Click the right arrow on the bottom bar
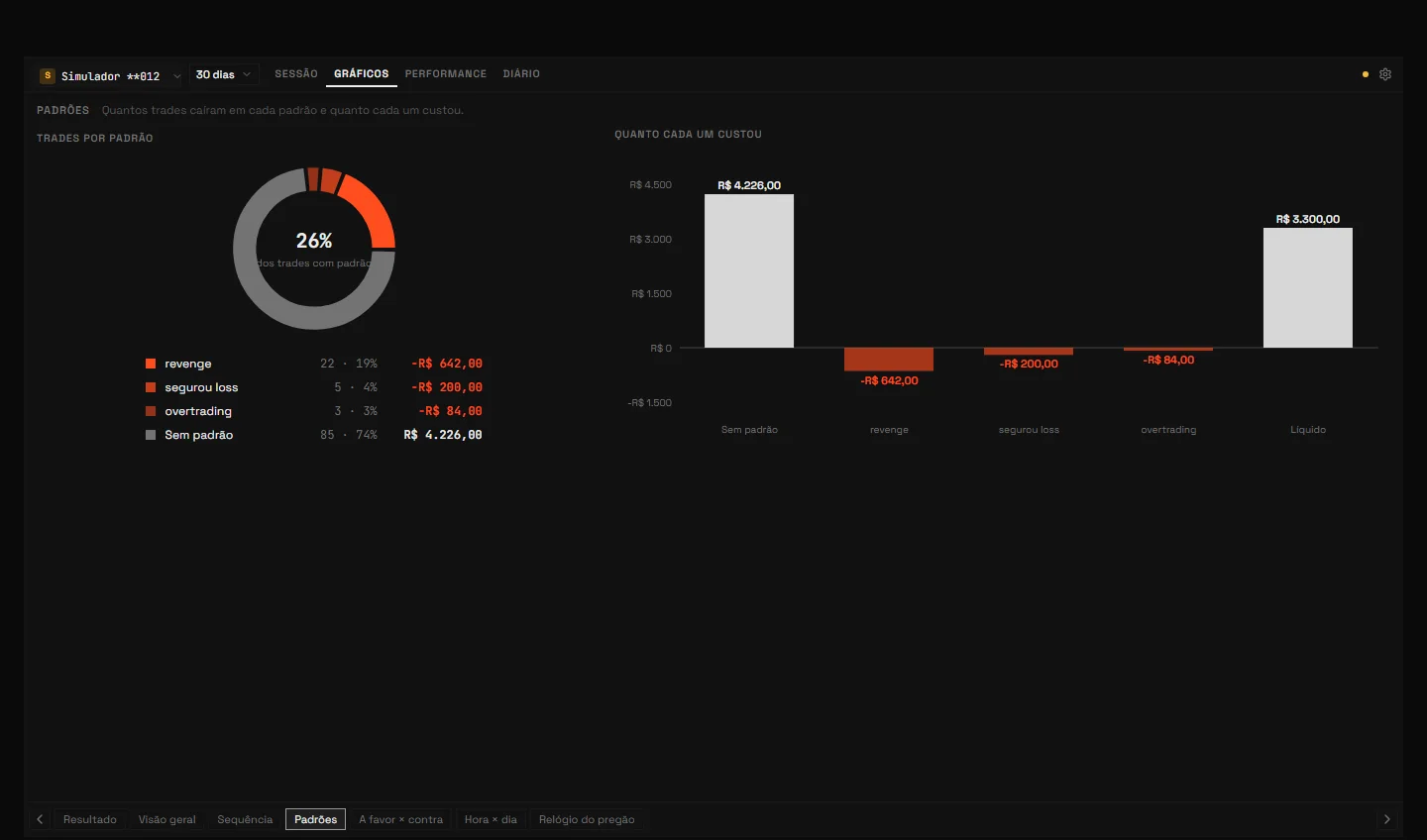Screen dimensions: 1427x840 click(x=1386, y=819)
